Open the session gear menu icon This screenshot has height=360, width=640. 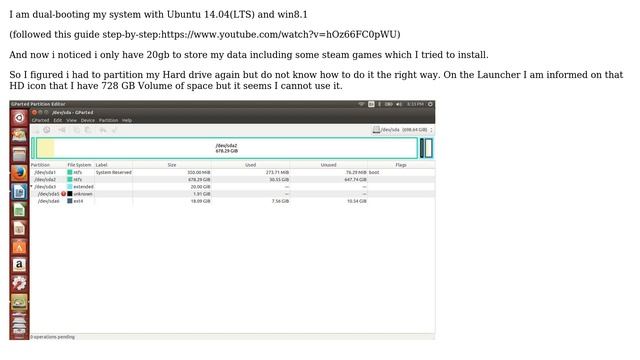coord(430,104)
